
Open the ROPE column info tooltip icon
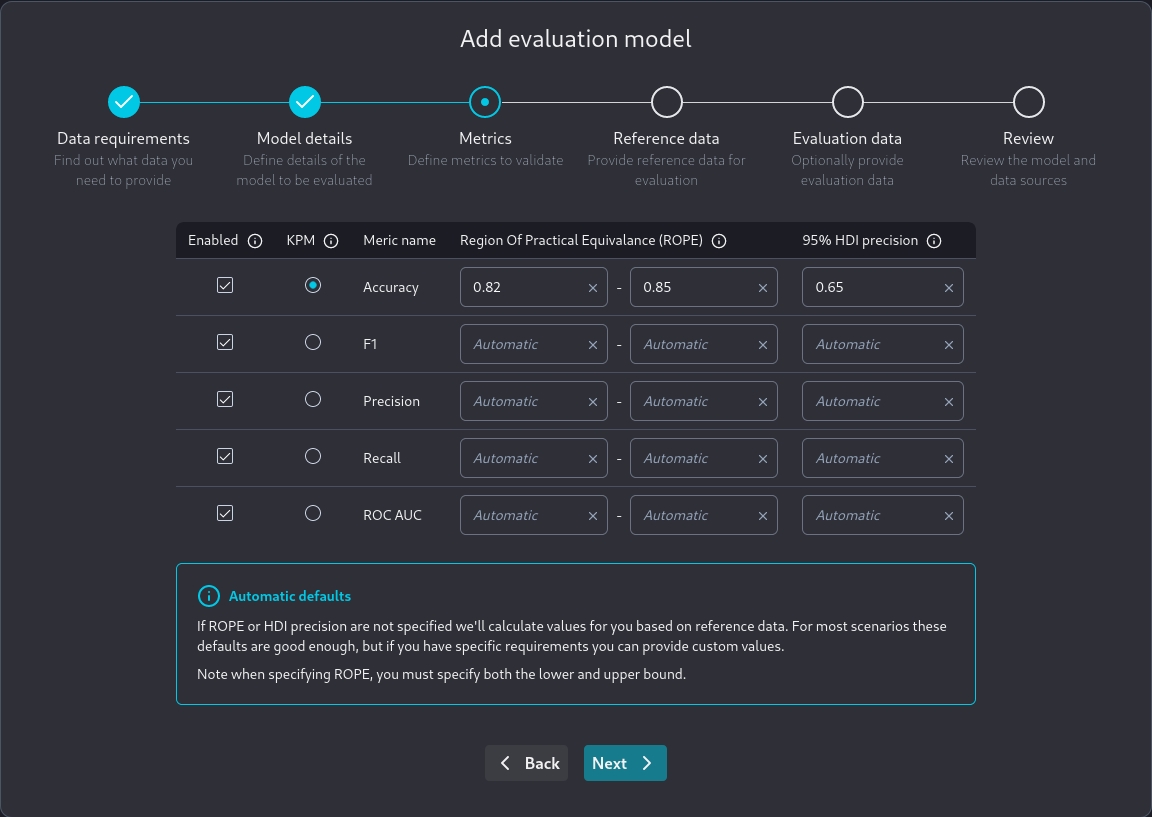coord(719,241)
